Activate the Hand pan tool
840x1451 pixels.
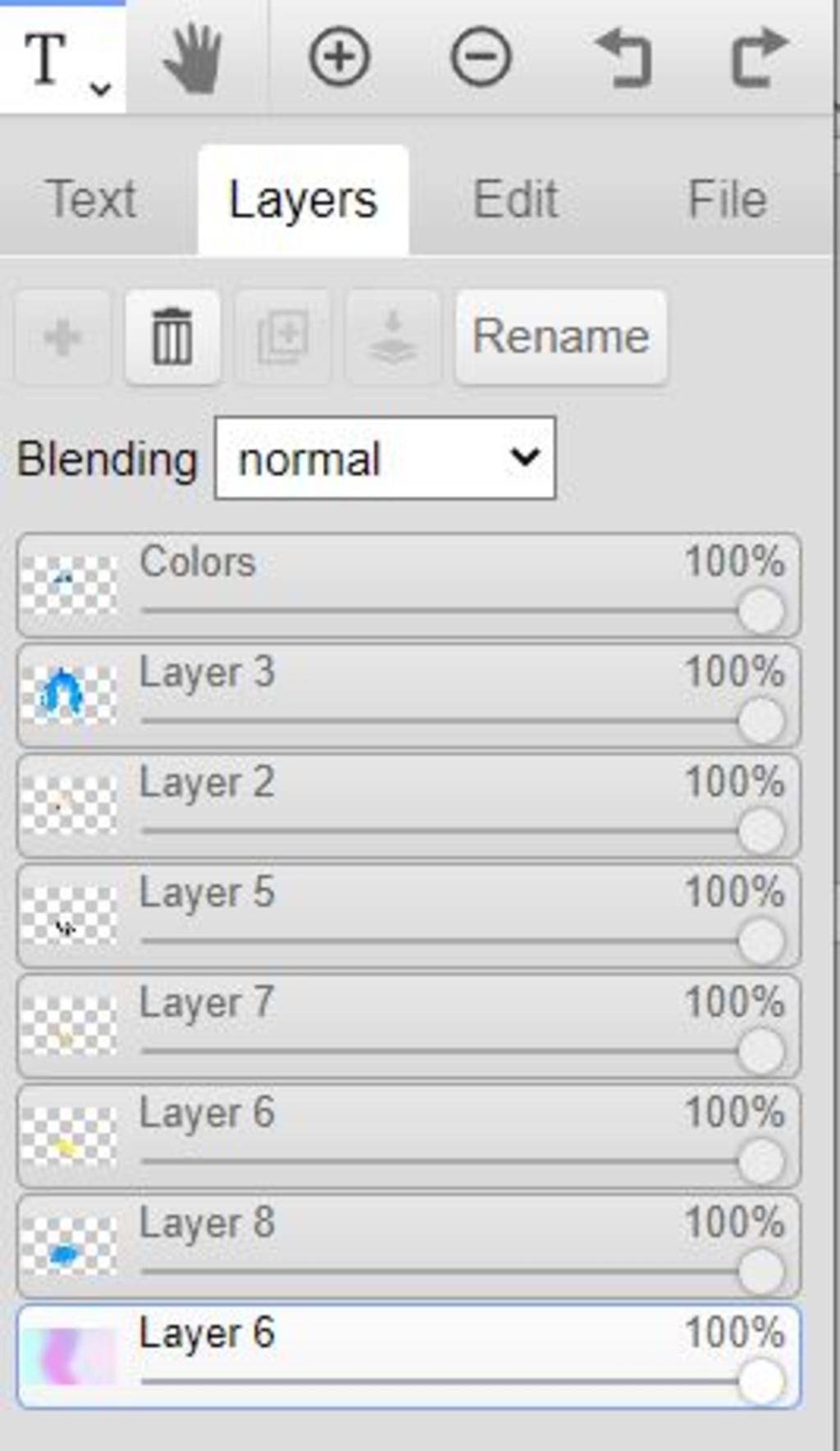[x=194, y=57]
